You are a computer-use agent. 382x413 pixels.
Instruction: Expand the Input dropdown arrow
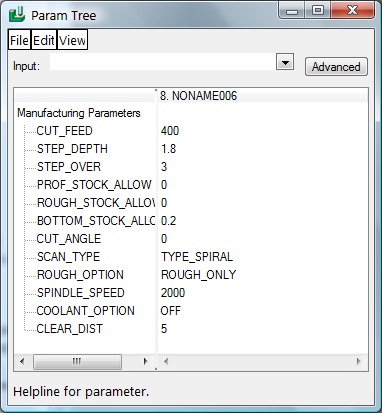pyautogui.click(x=285, y=62)
